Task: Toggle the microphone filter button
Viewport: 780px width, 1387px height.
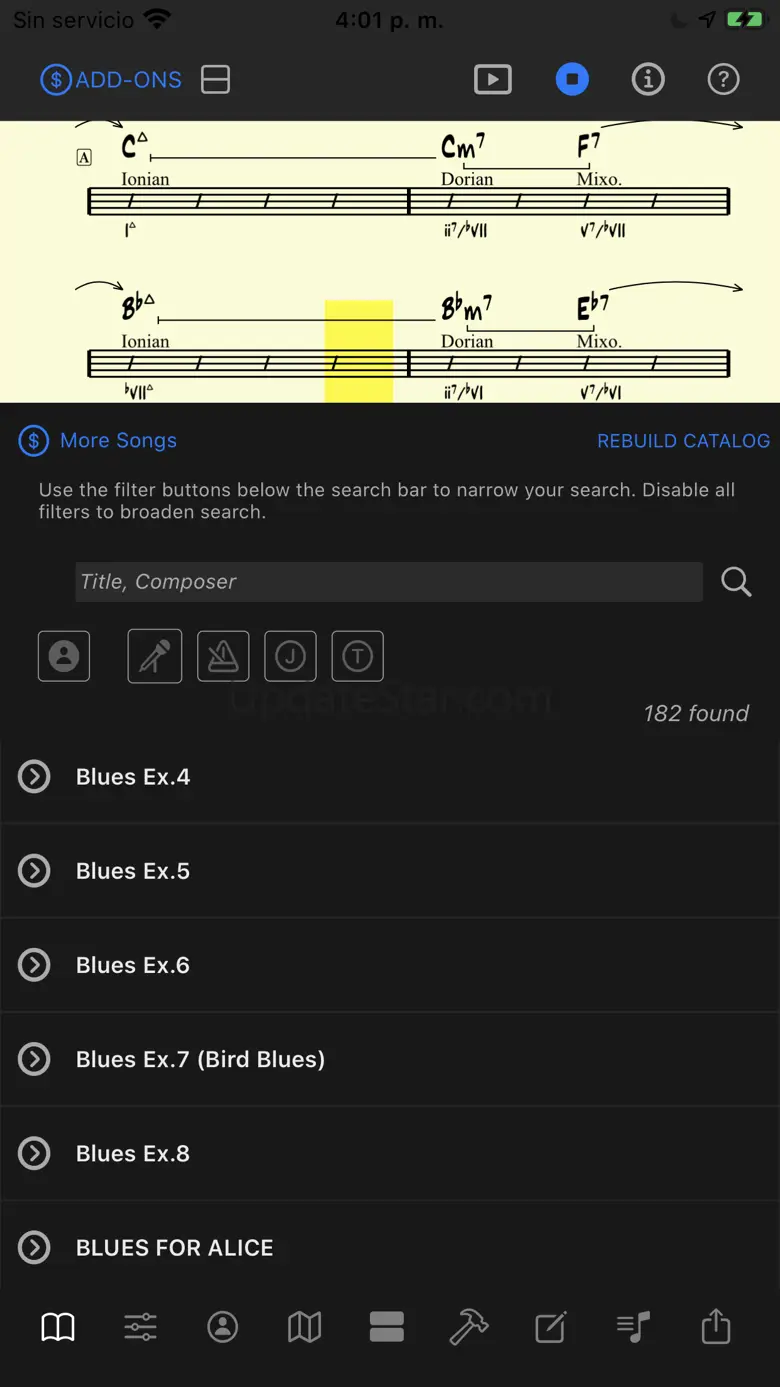Action: coord(155,656)
